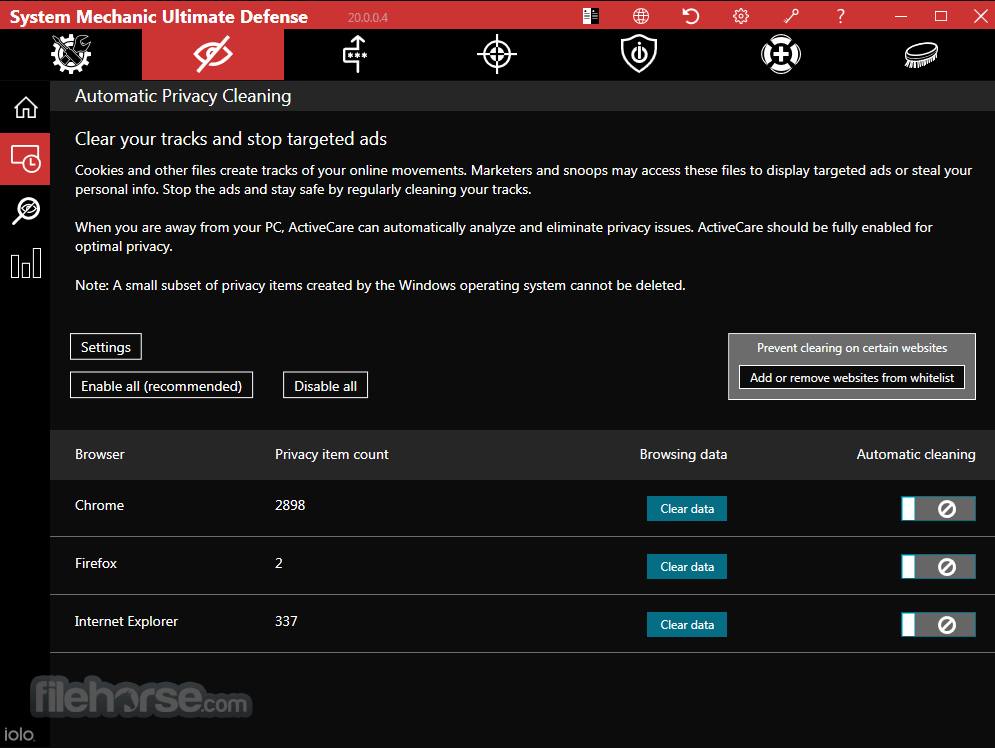Minimize the System Mechanic window
Viewport: 995px width, 748px height.
click(900, 16)
